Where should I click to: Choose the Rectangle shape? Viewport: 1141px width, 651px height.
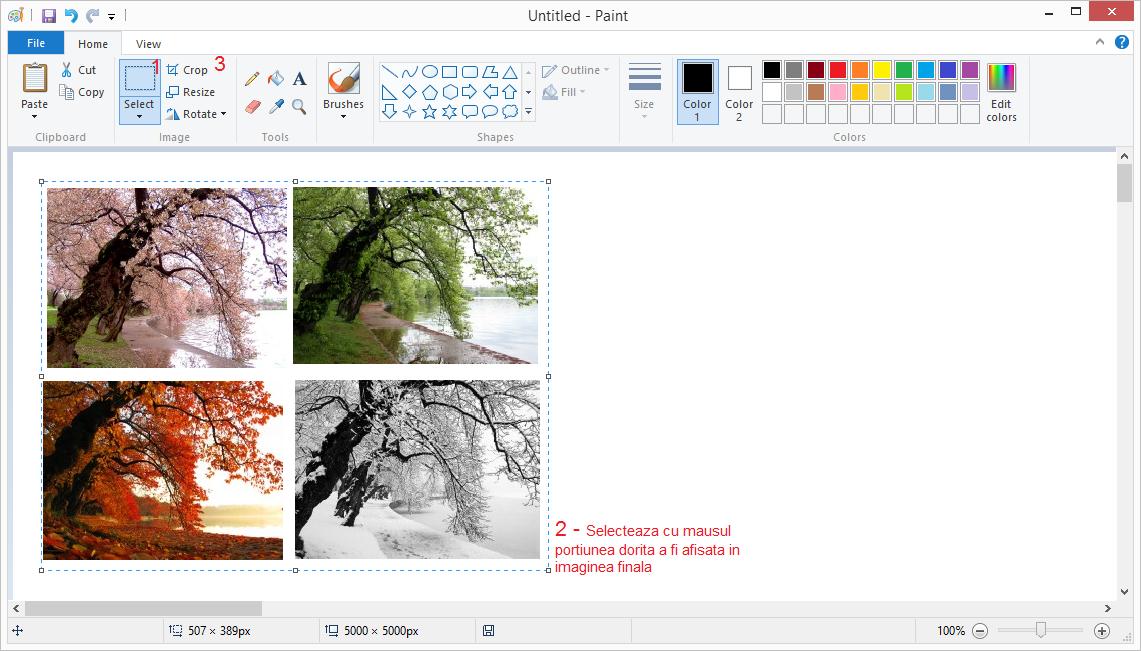(450, 71)
